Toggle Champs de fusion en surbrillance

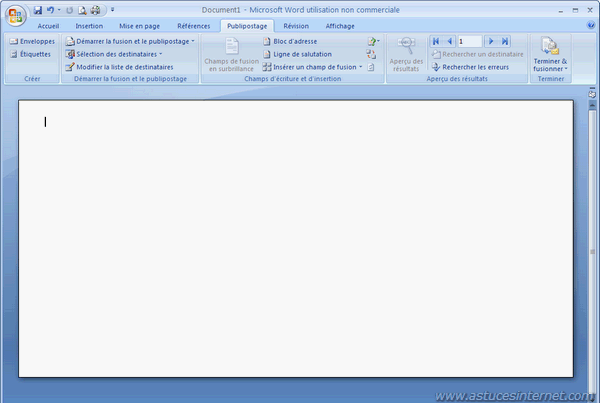tap(232, 54)
